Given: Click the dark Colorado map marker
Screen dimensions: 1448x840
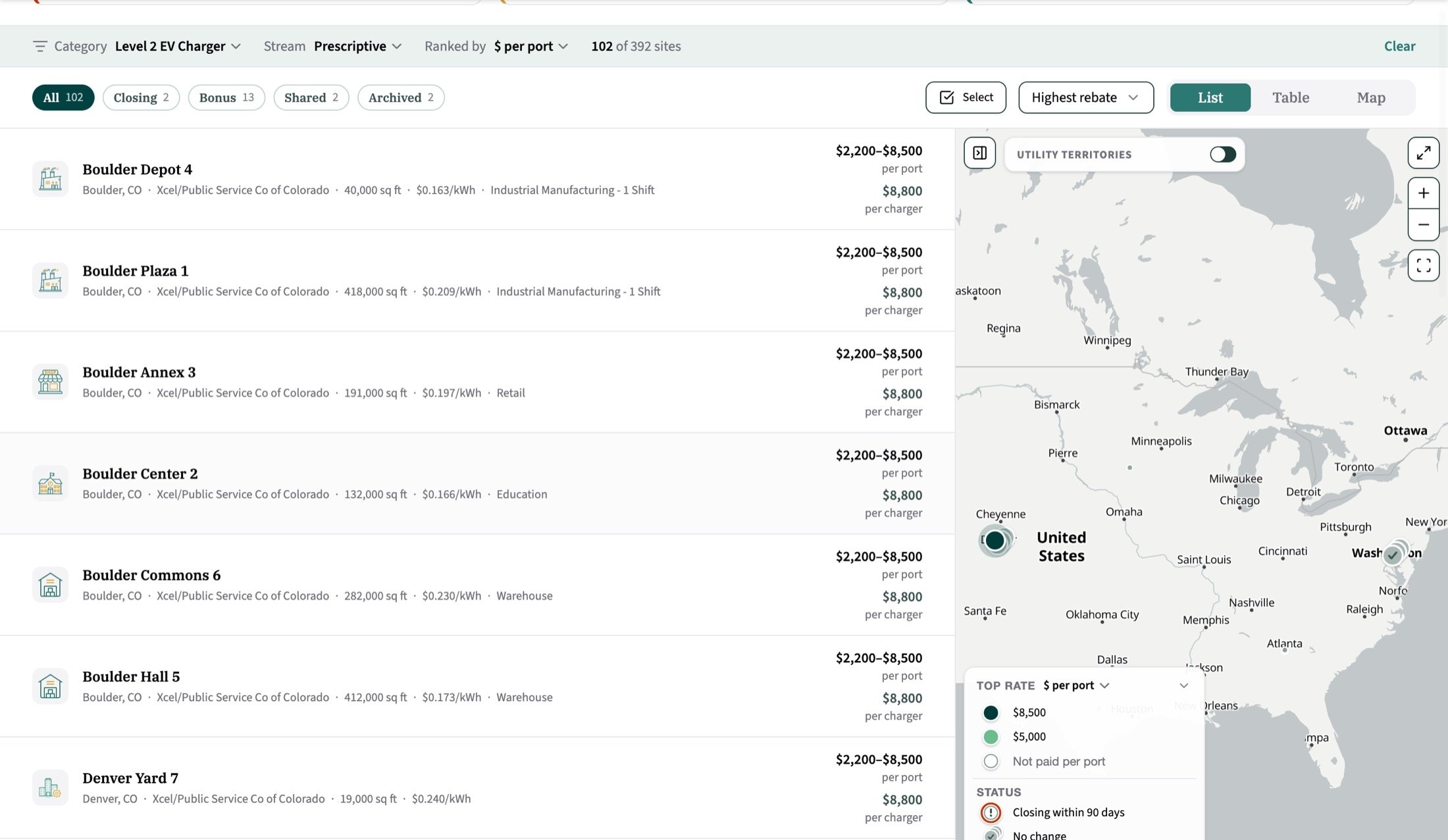Looking at the screenshot, I should [995, 541].
